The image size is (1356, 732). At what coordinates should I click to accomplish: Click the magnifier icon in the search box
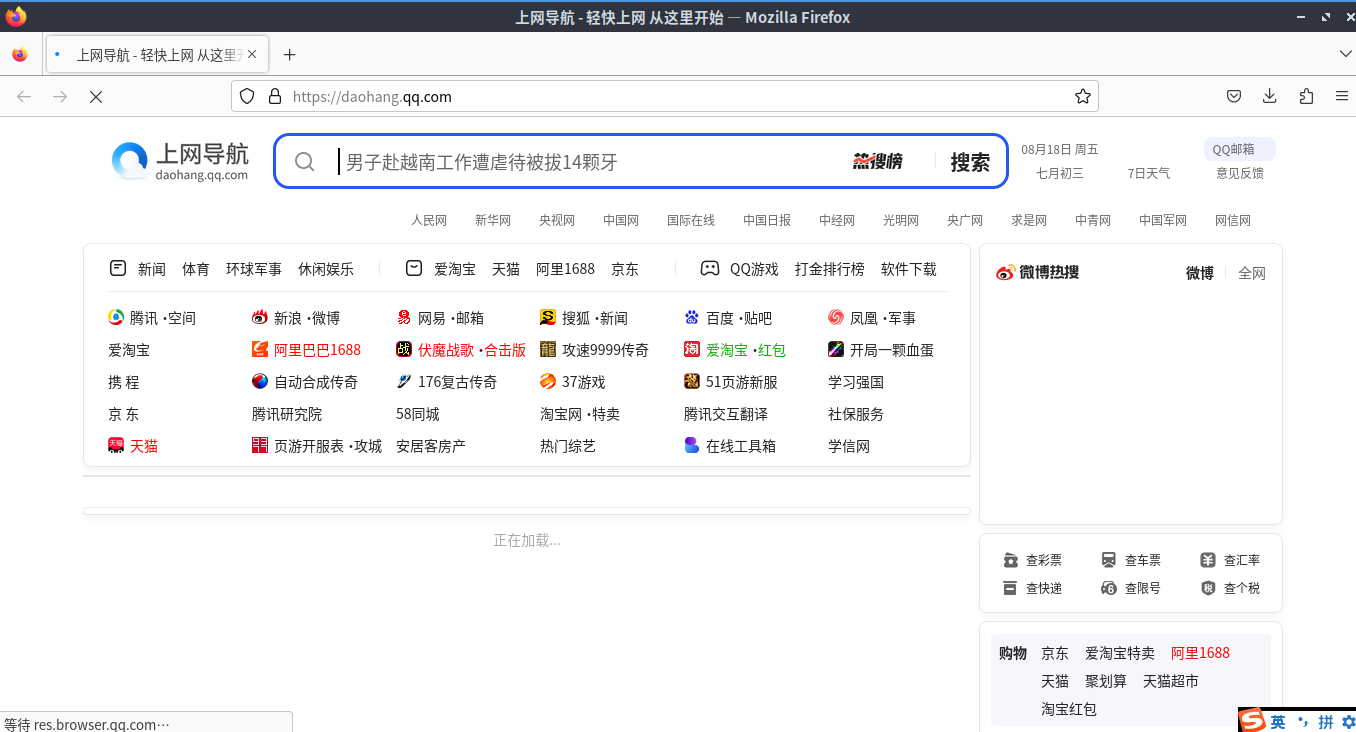(305, 161)
